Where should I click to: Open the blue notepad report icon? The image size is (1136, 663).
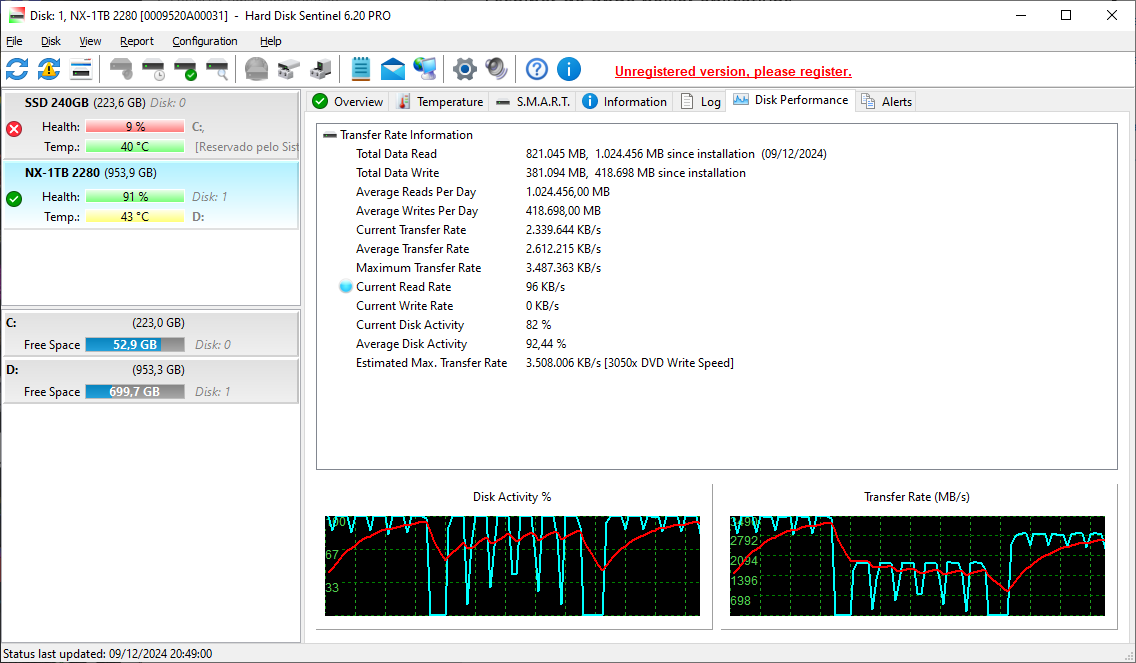360,70
